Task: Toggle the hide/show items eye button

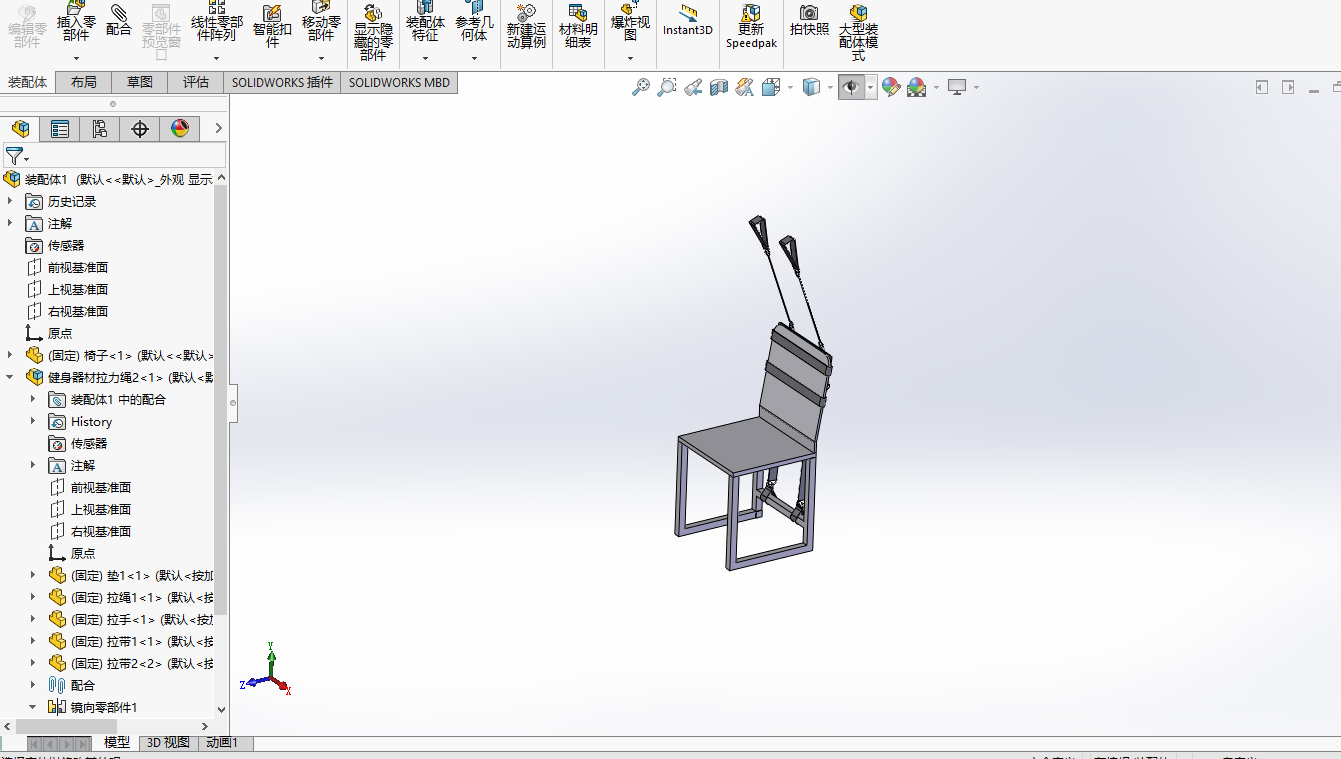Action: pos(851,88)
